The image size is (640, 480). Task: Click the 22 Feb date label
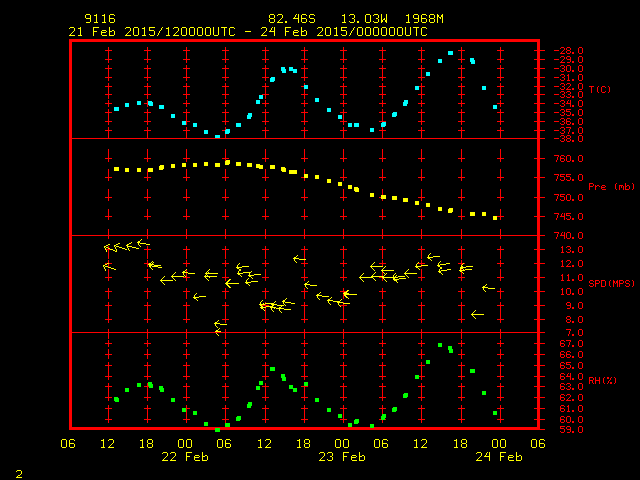(185, 457)
